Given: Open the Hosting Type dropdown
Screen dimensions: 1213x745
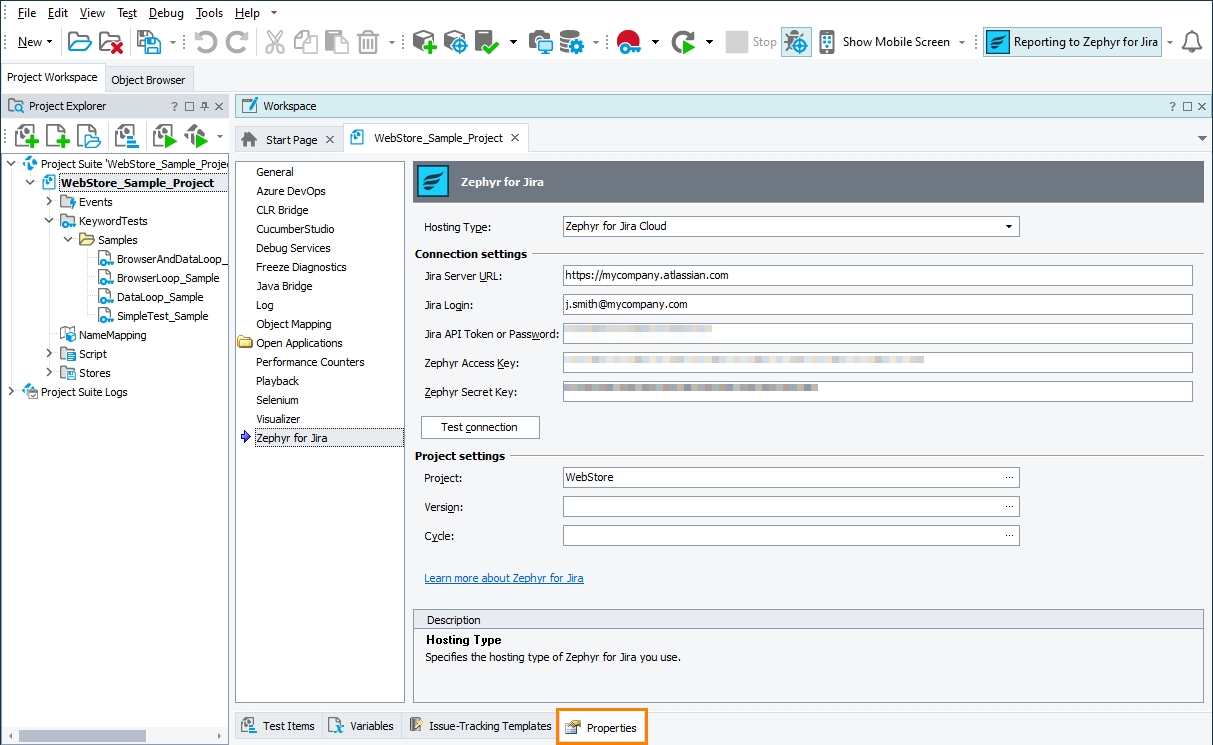Looking at the screenshot, I should pyautogui.click(x=1009, y=227).
